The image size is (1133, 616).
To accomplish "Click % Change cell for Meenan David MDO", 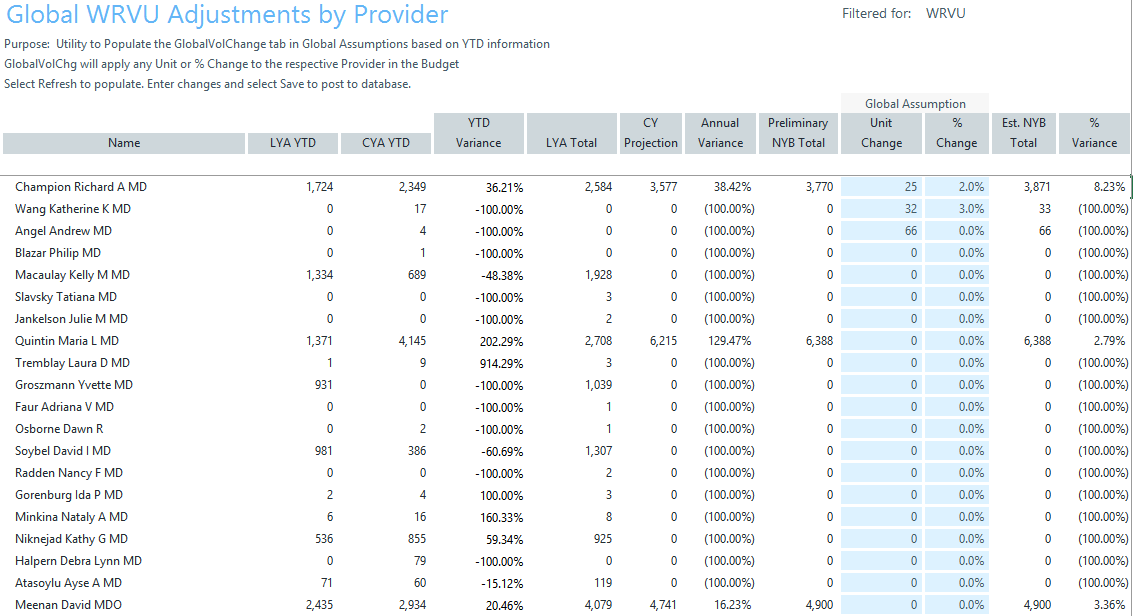I will point(956,605).
